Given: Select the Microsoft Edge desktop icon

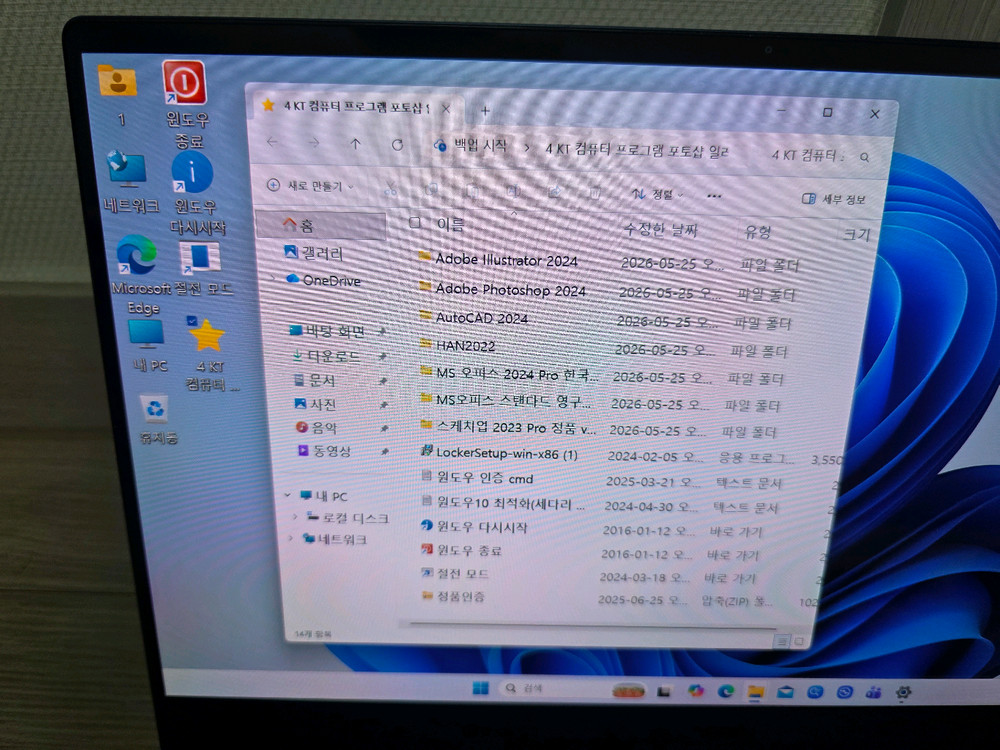Looking at the screenshot, I should click(x=142, y=274).
